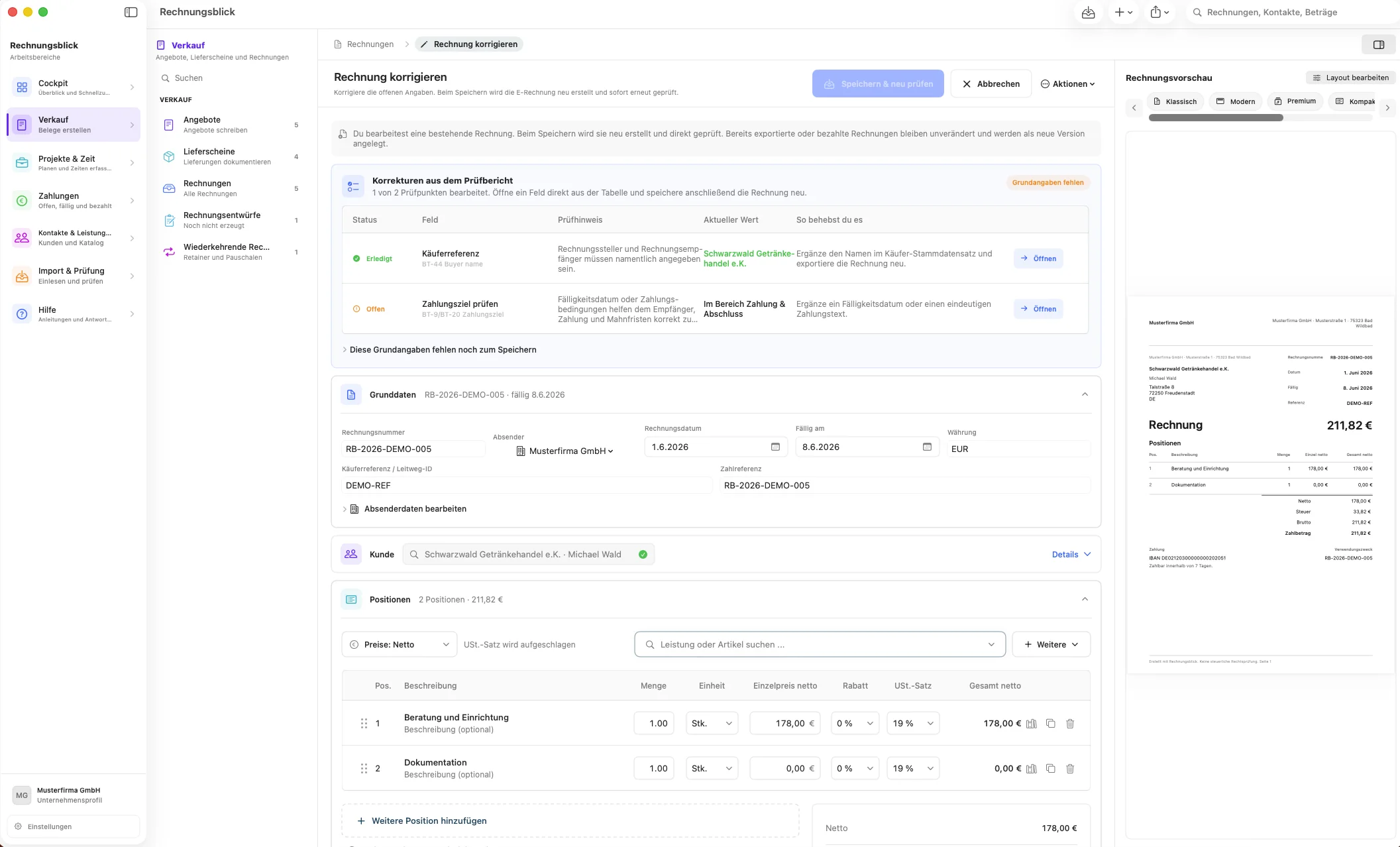Screen dimensions: 1400x847
Task: Click the Einzelpreis netto field showing 178,00
Action: 785,724
